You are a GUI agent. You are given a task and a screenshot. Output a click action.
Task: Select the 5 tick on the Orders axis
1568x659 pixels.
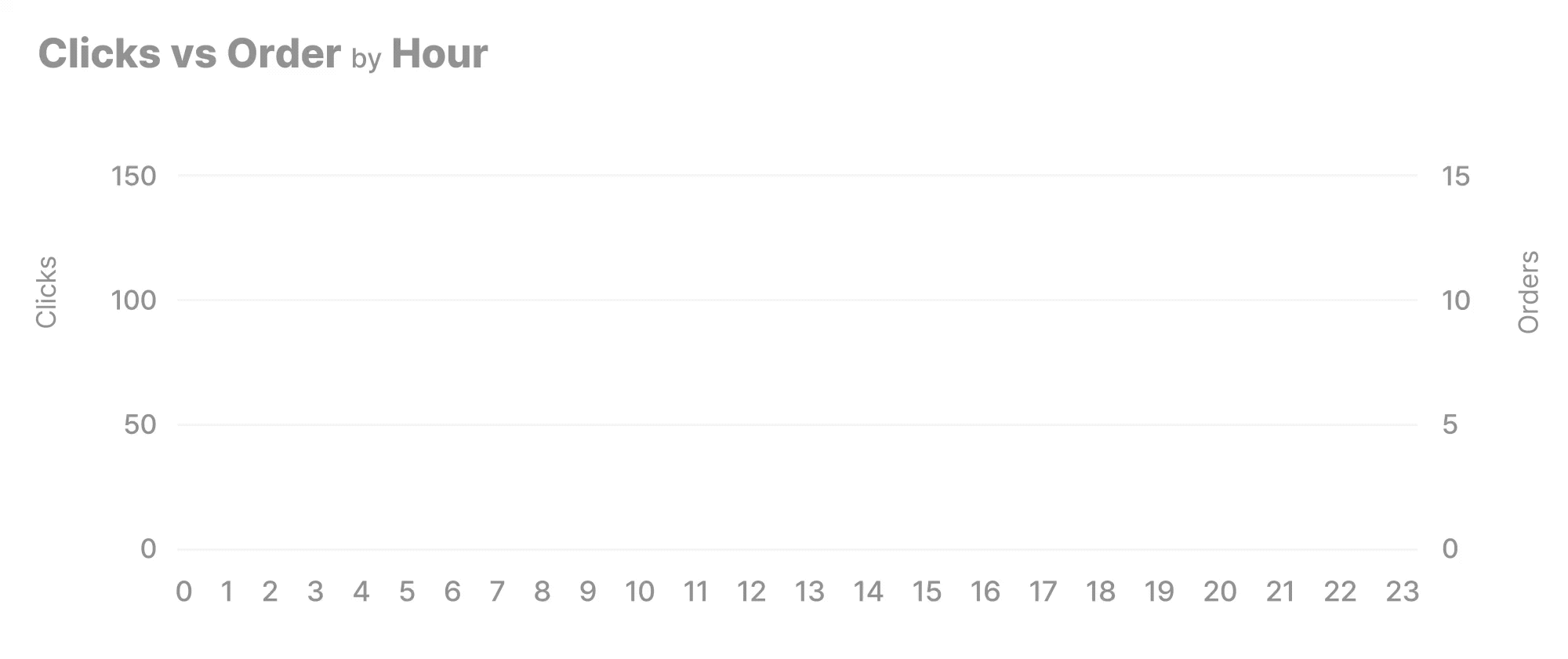coord(1450,425)
